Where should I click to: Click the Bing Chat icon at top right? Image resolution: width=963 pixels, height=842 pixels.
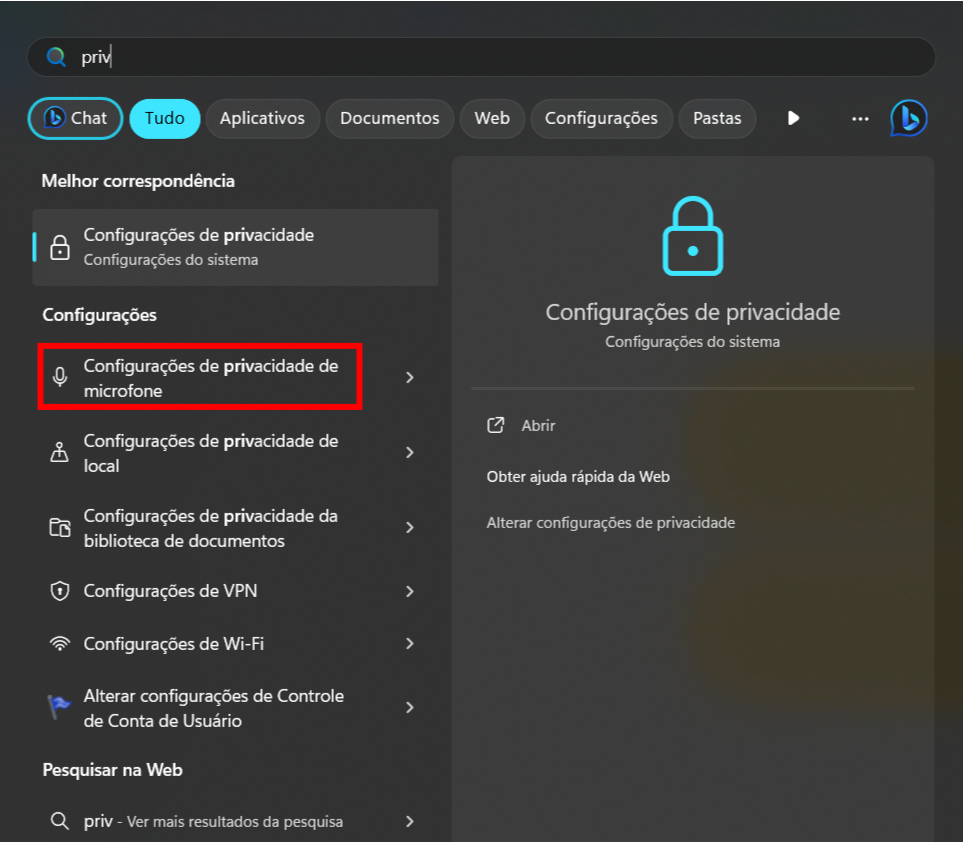coord(908,118)
